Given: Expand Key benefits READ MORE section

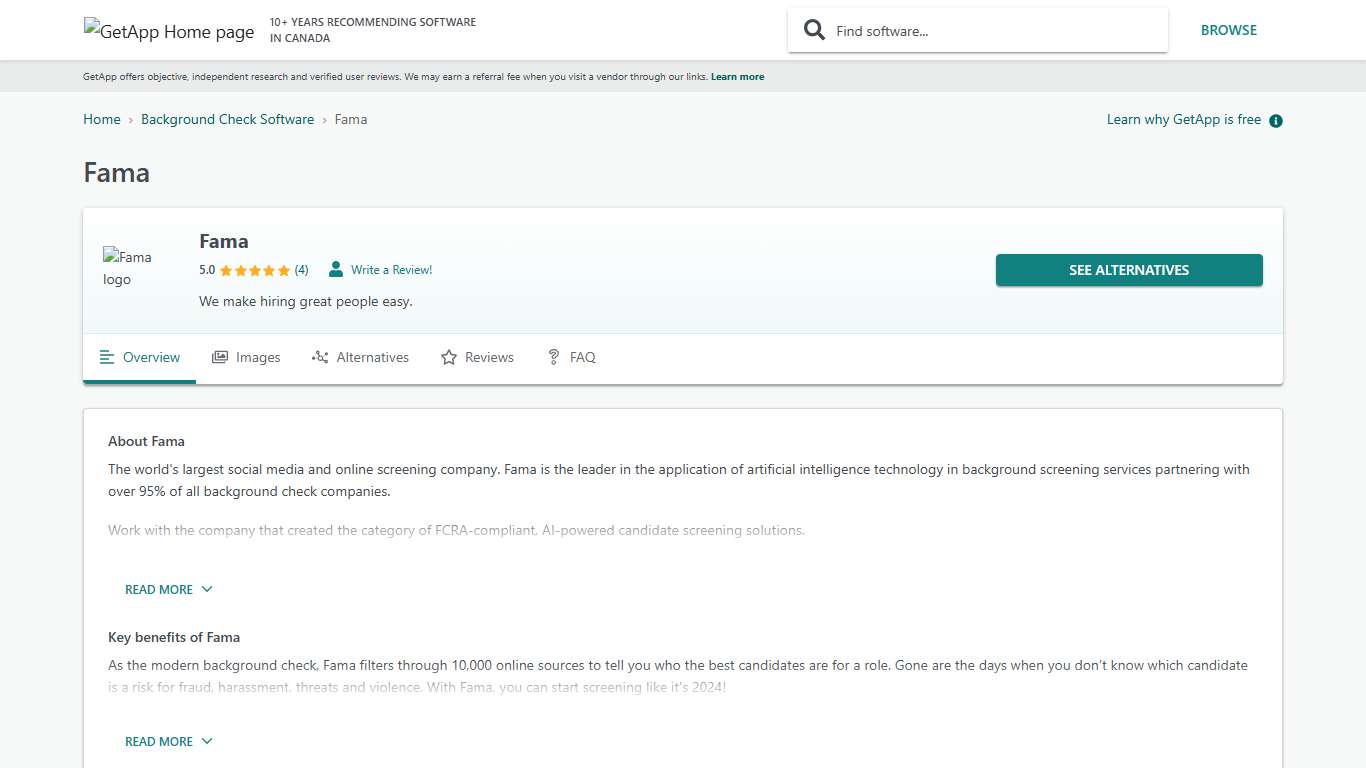Looking at the screenshot, I should click(159, 741).
